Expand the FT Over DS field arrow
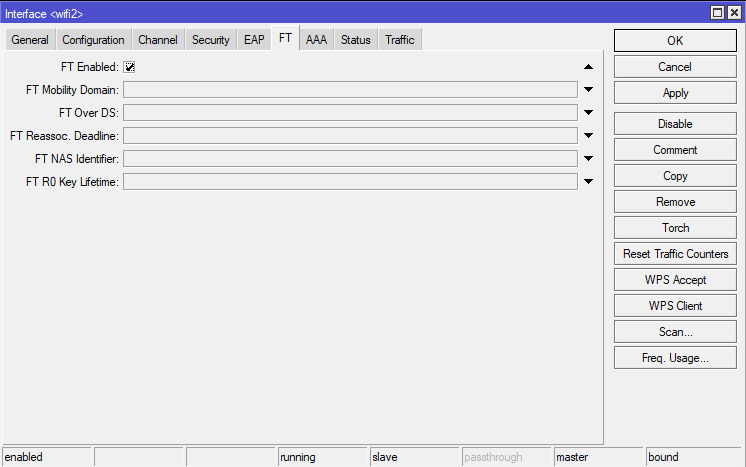746x467 pixels. click(588, 113)
